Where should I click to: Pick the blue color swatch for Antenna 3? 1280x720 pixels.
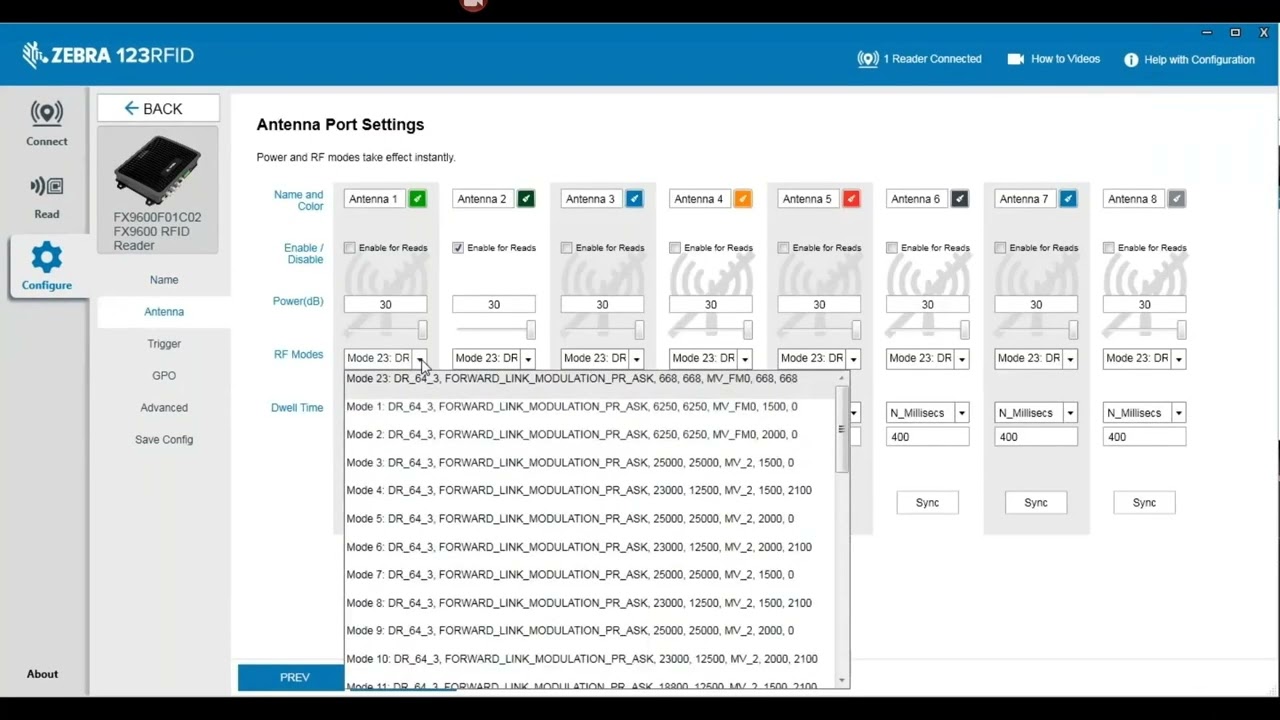634,199
